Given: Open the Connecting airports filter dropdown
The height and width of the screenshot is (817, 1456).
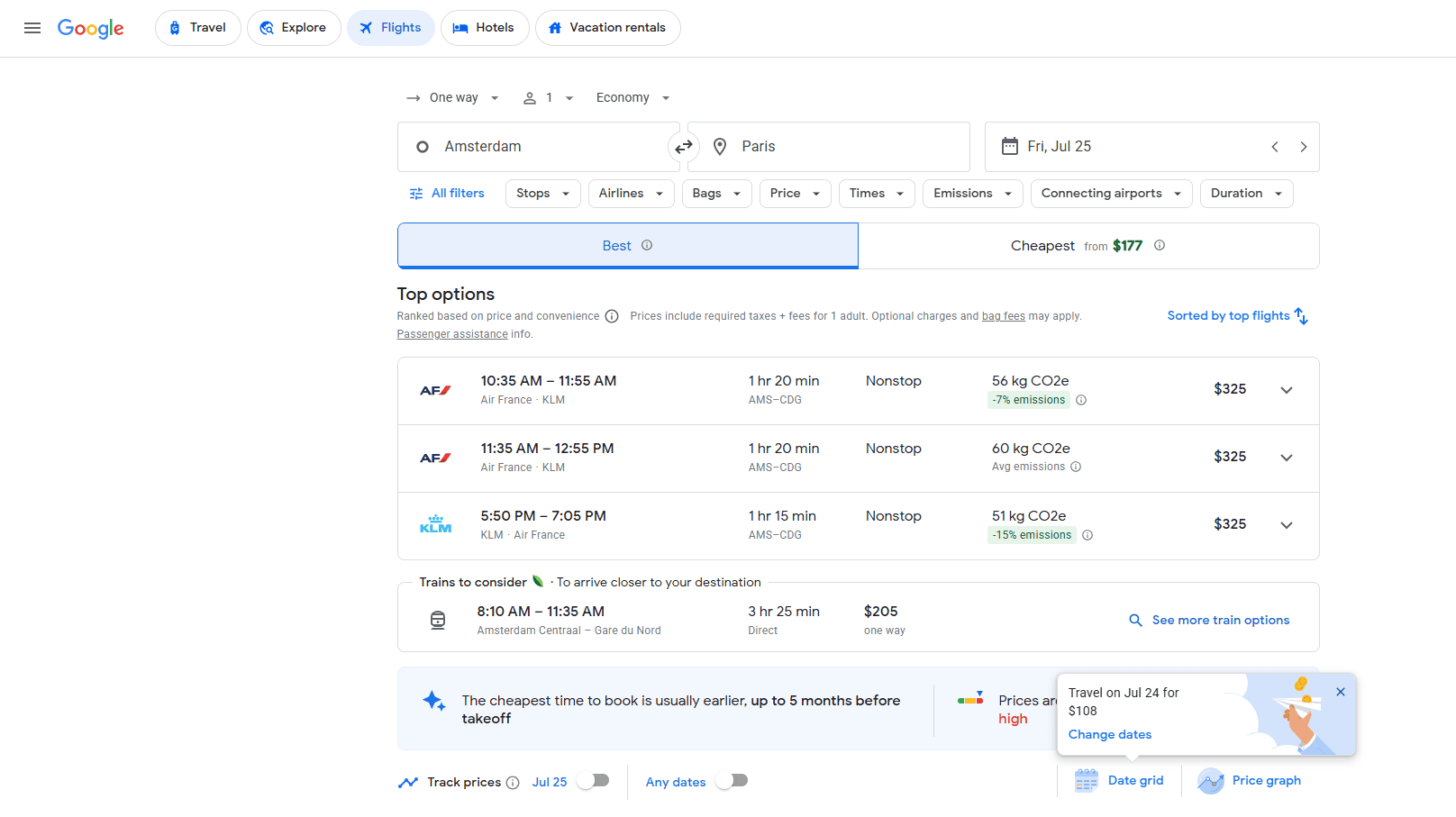Looking at the screenshot, I should pyautogui.click(x=1112, y=194).
